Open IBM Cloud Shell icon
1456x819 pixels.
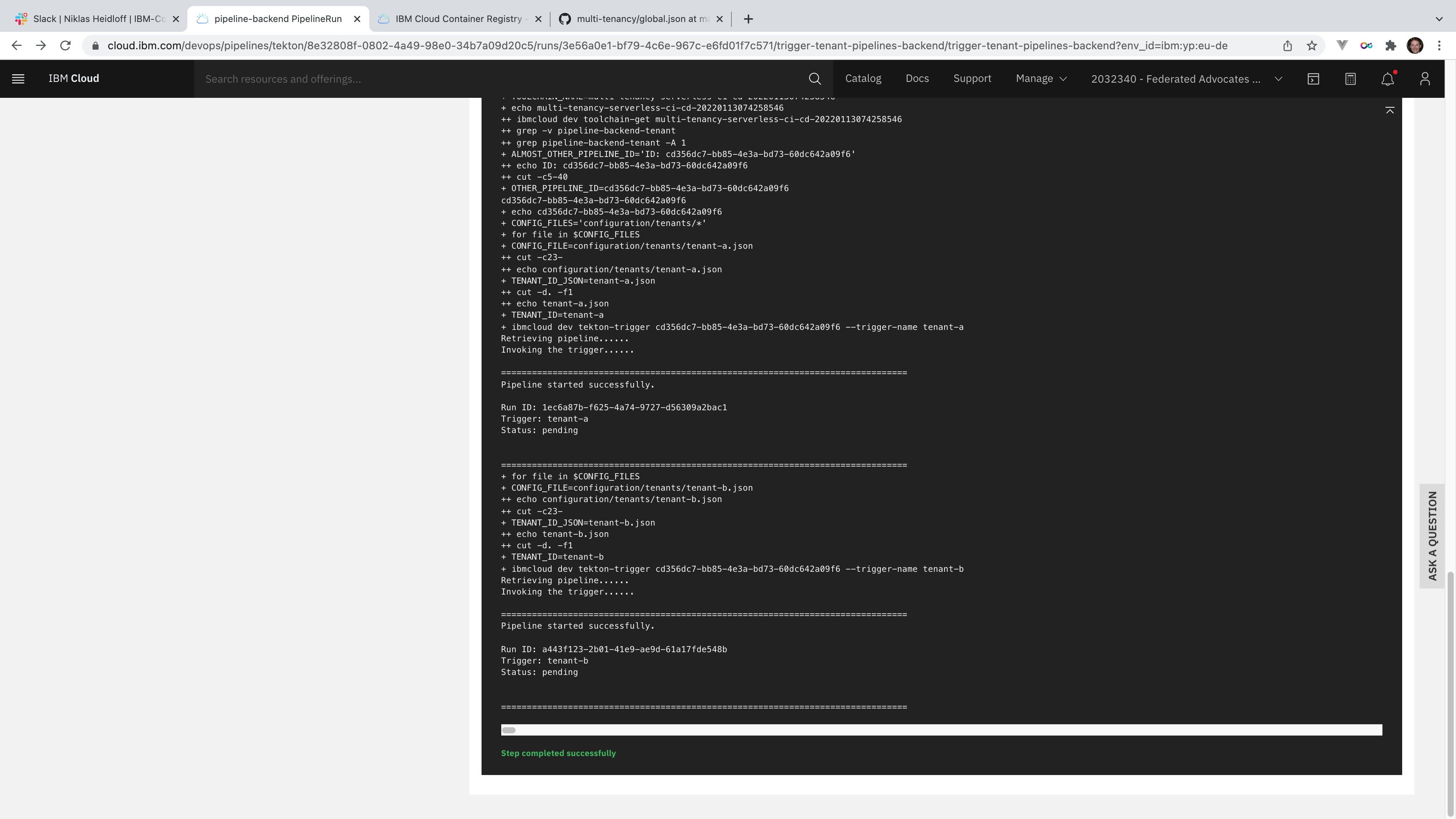(x=1313, y=78)
